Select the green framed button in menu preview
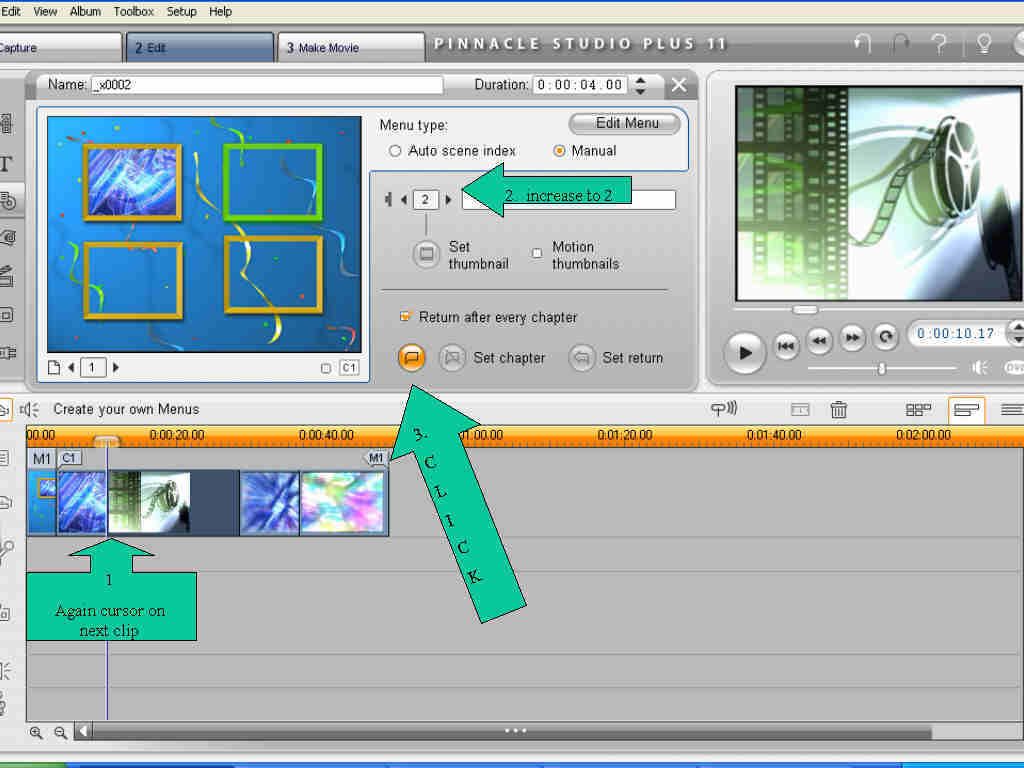This screenshot has height=768, width=1024. point(272,182)
